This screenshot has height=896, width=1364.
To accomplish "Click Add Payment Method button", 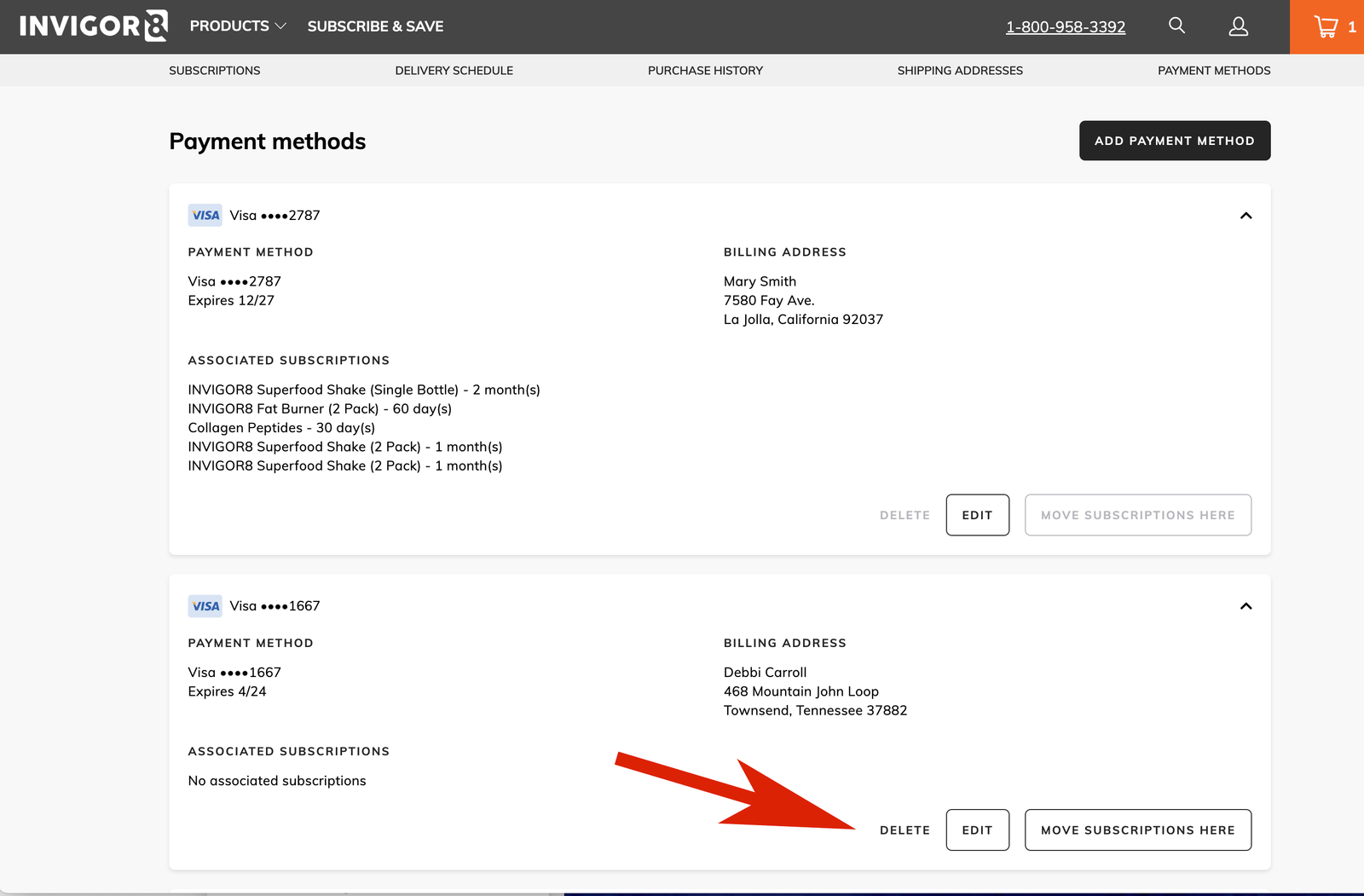I will pyautogui.click(x=1174, y=141).
